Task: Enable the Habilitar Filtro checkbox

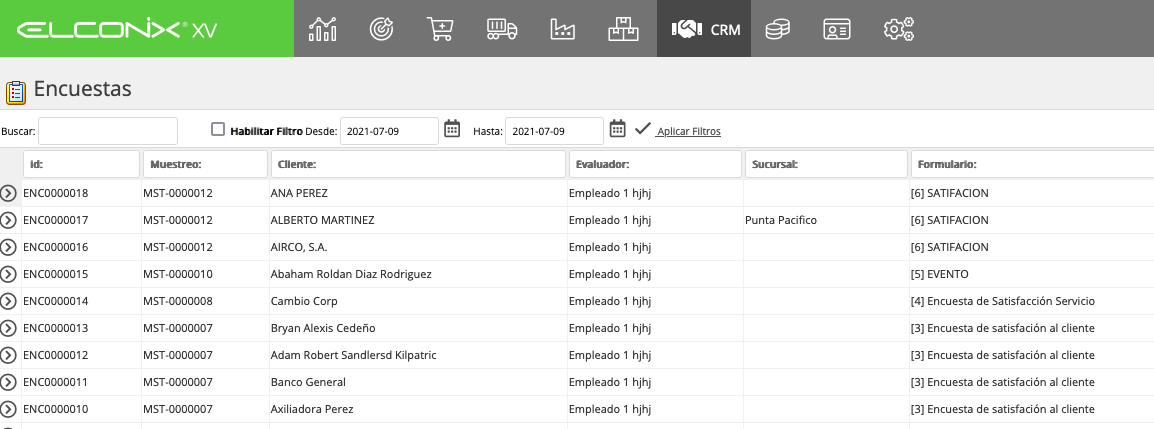Action: tap(218, 130)
